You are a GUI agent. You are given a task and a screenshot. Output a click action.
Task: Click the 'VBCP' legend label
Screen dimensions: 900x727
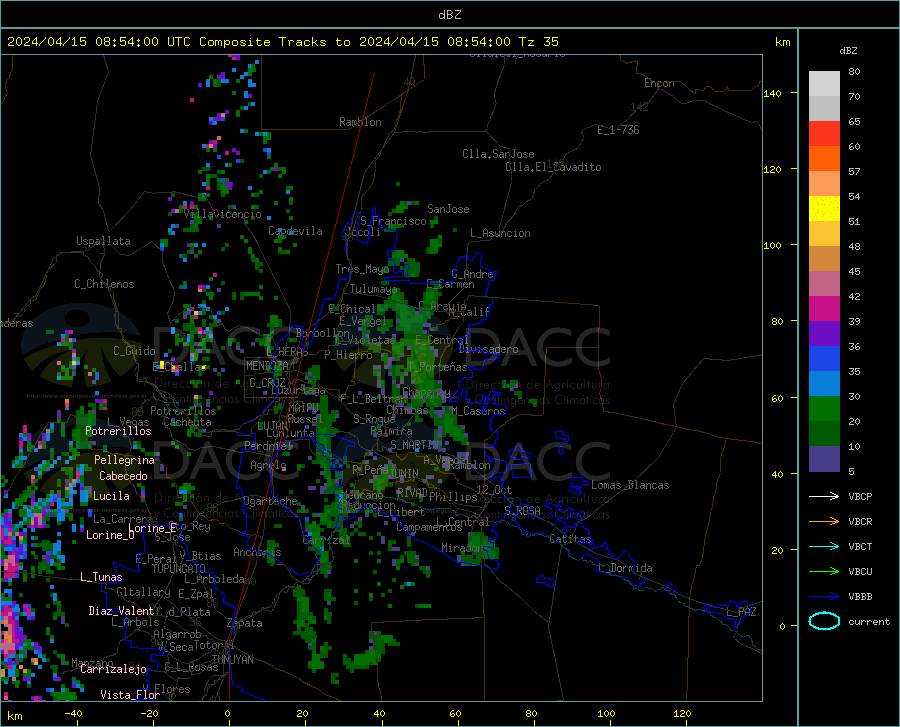point(860,496)
